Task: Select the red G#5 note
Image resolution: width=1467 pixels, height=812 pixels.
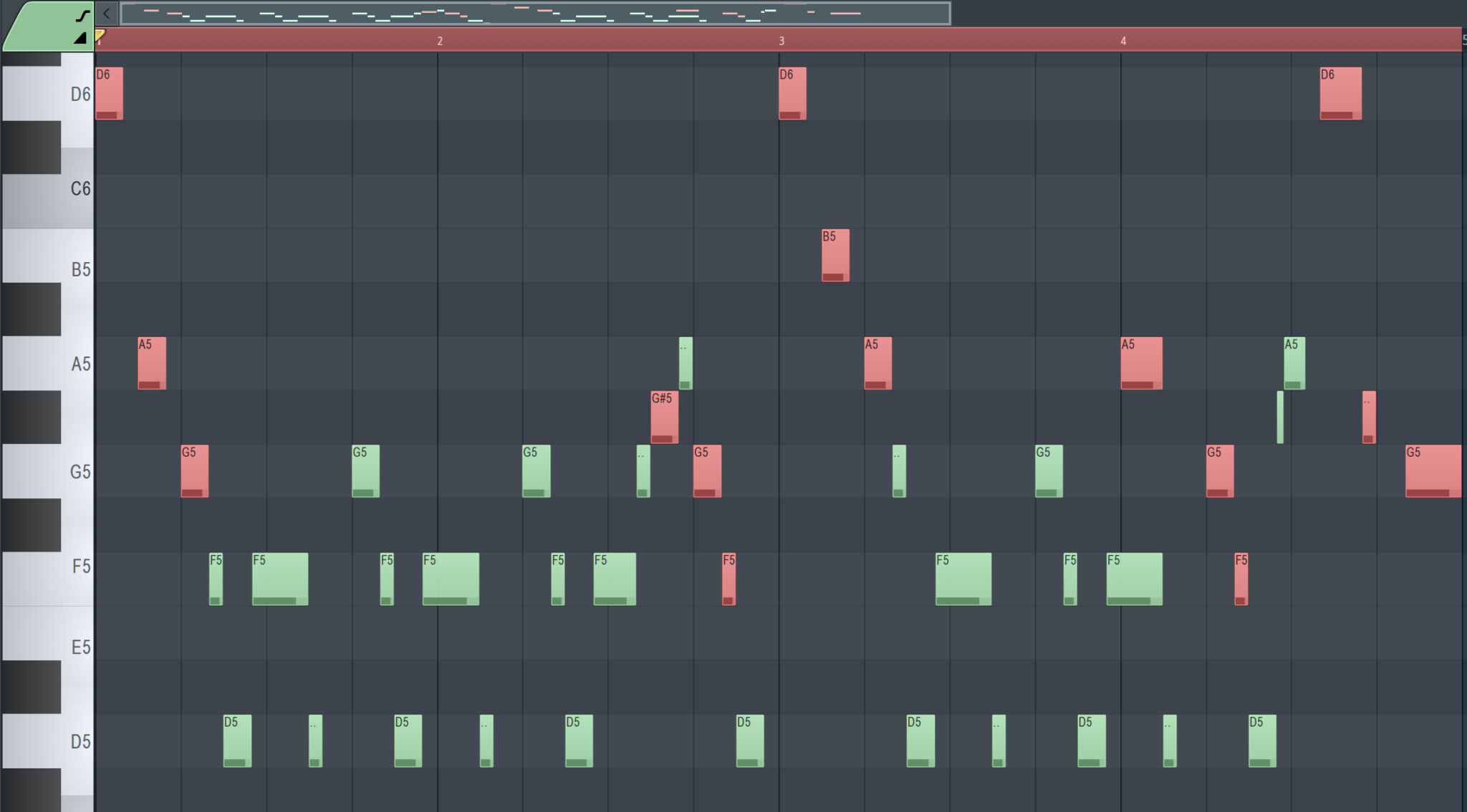Action: [663, 417]
